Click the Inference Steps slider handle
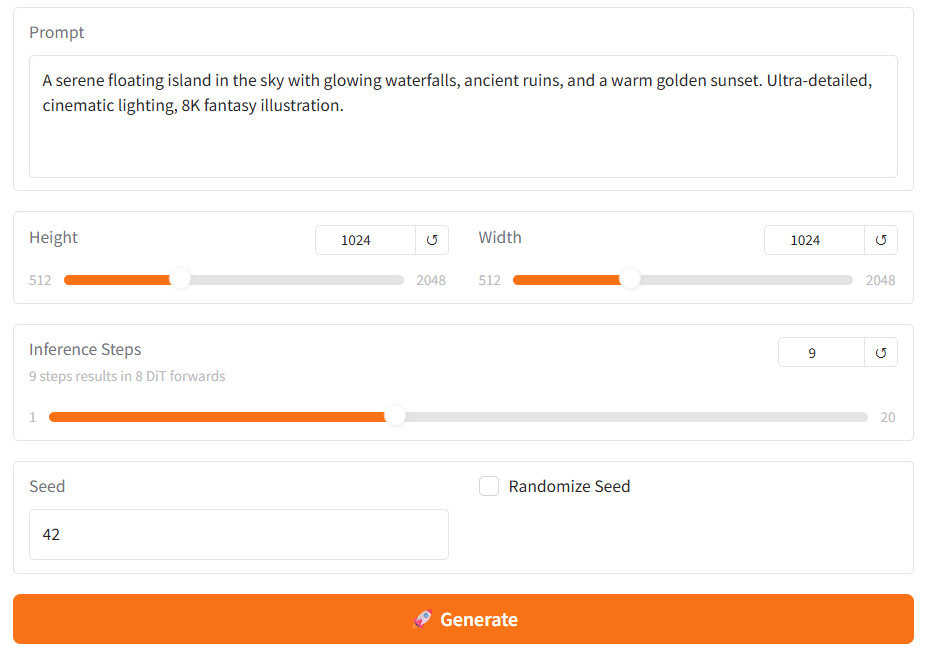The width and height of the screenshot is (932, 658). 396,417
